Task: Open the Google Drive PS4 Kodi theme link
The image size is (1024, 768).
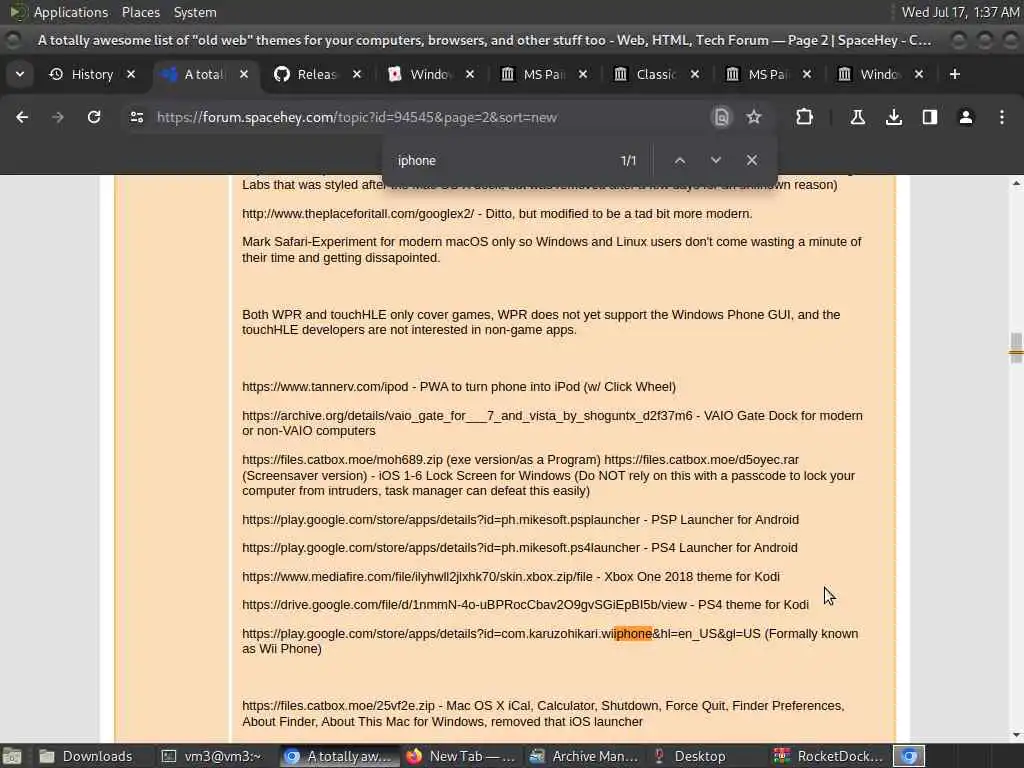Action: click(464, 605)
